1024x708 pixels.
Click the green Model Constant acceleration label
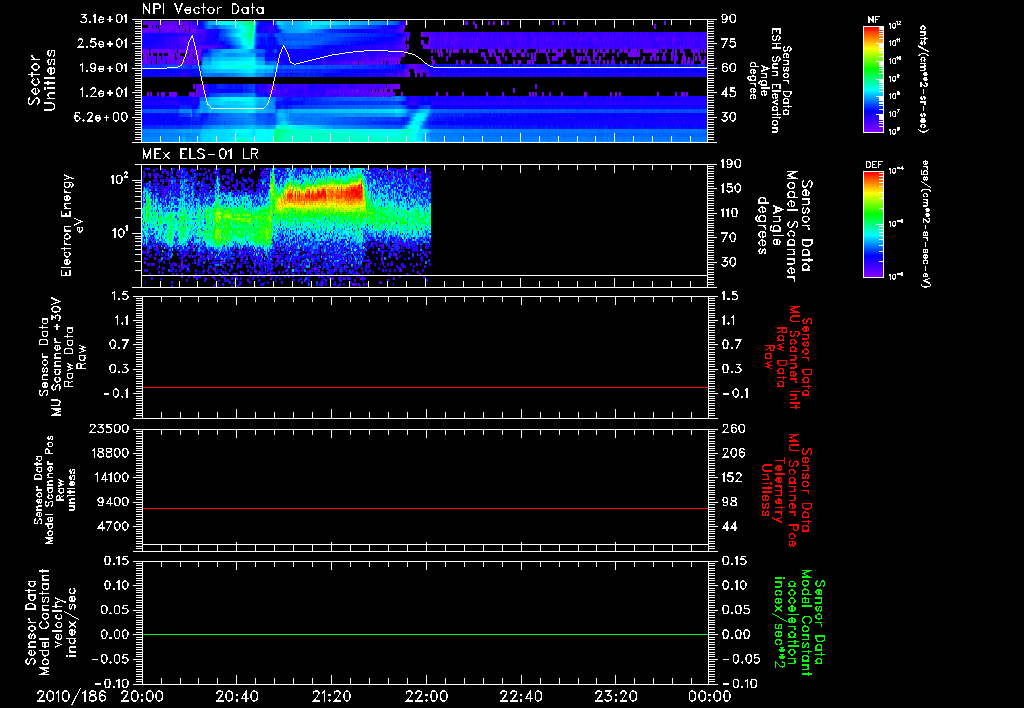[799, 623]
